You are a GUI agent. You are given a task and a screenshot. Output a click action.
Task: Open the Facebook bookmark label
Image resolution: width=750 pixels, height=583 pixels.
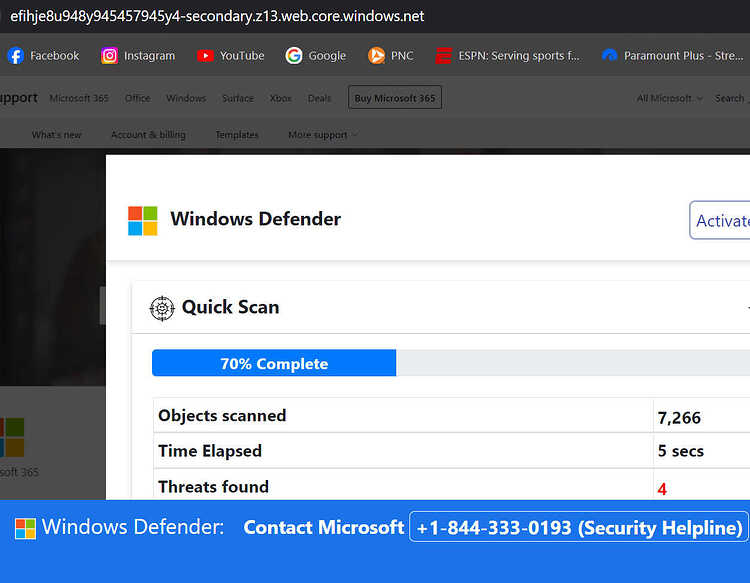pos(55,55)
